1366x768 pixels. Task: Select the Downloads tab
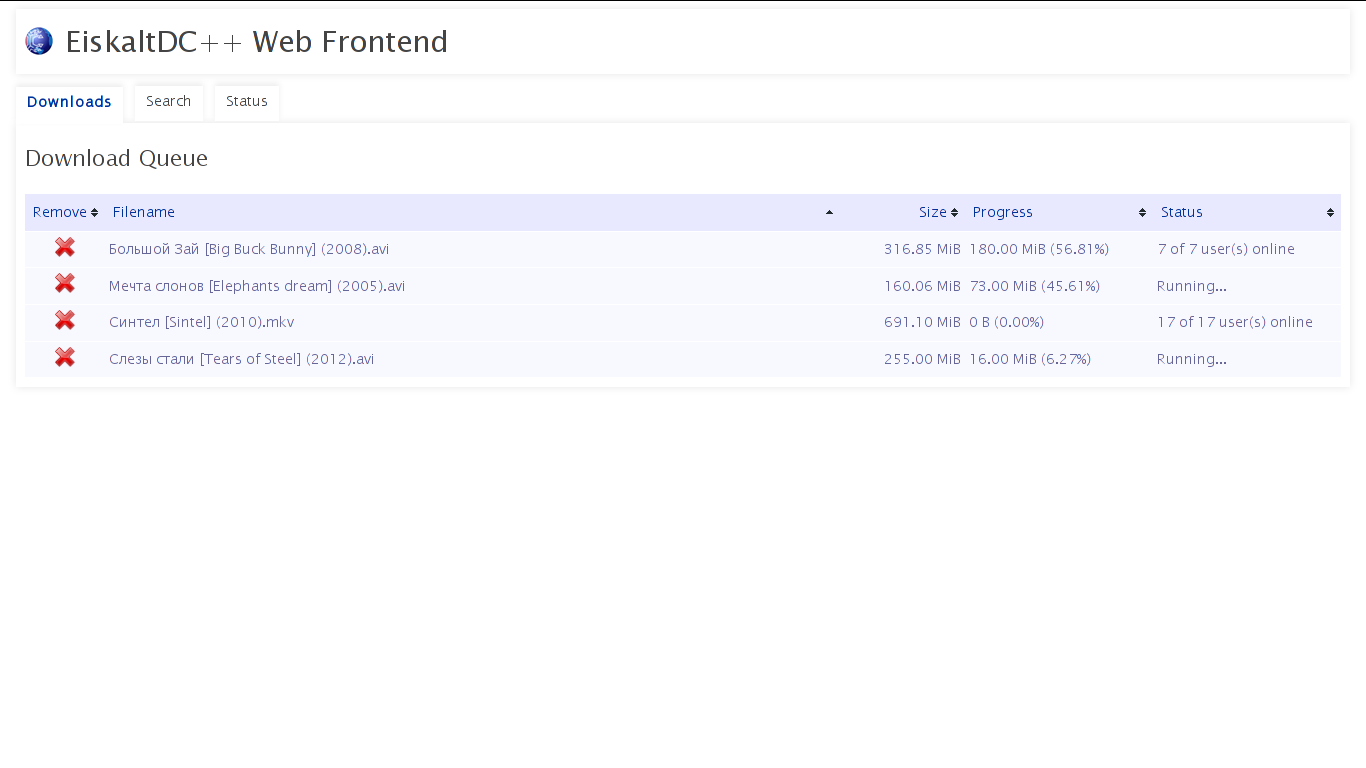pos(69,103)
